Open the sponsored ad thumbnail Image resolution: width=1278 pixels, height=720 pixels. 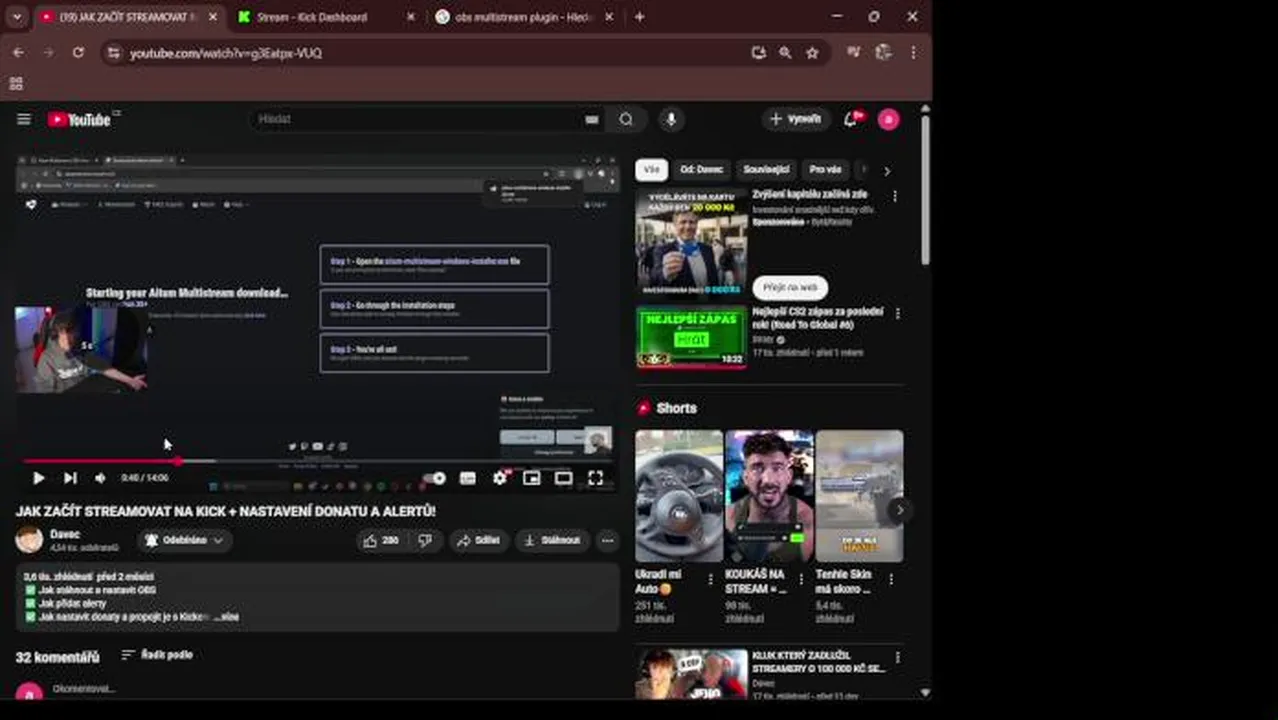(691, 242)
